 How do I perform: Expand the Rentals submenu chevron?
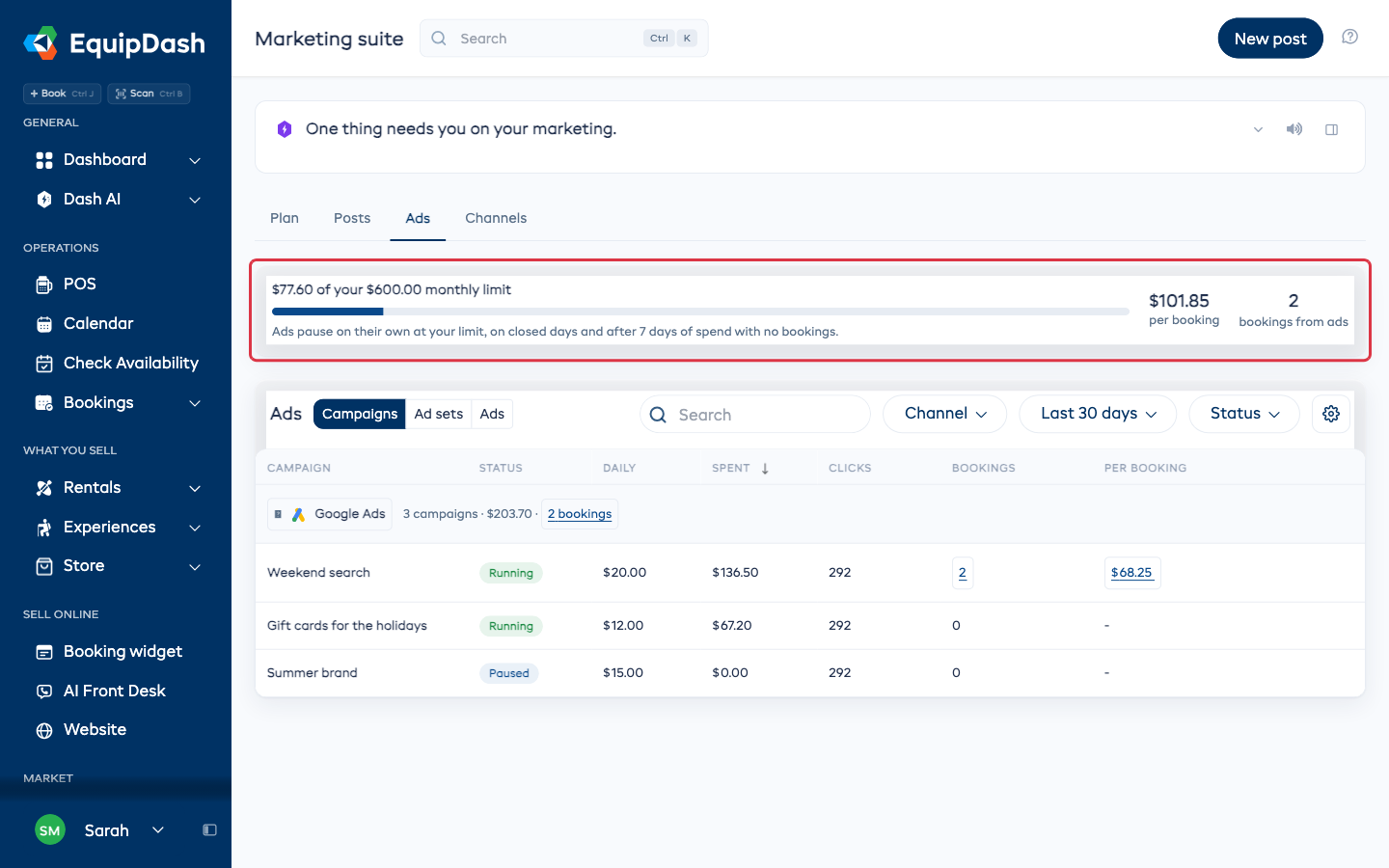click(195, 488)
